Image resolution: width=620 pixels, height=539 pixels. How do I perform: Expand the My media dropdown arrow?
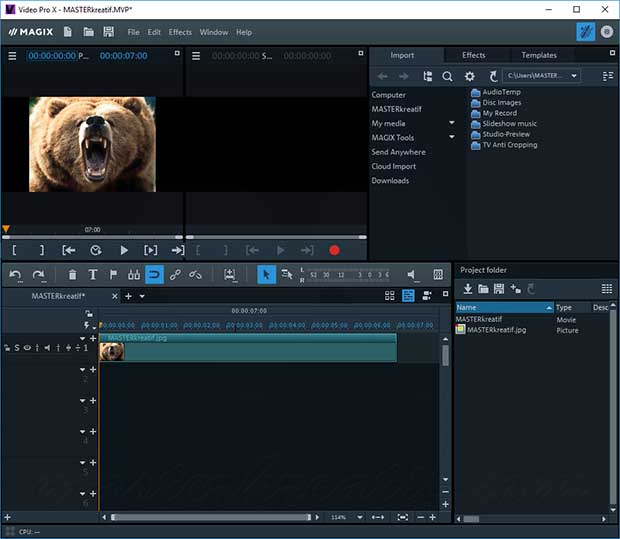tap(452, 123)
